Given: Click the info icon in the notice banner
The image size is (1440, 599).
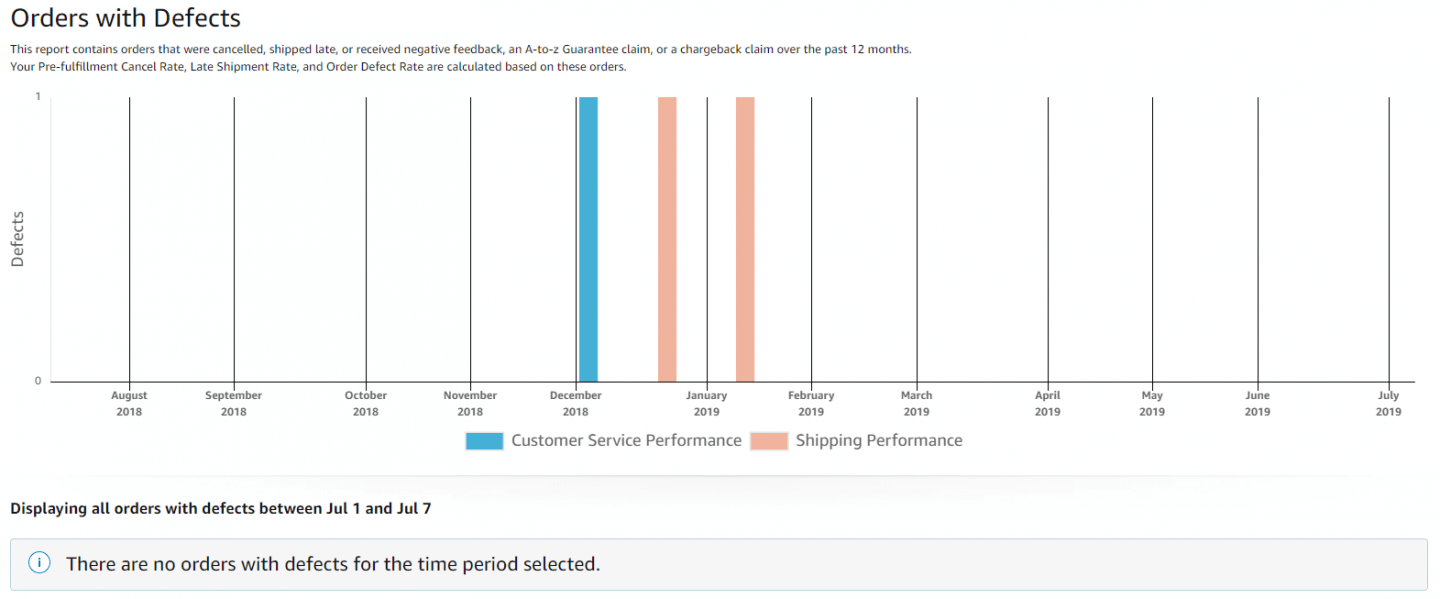Looking at the screenshot, I should pos(39,563).
